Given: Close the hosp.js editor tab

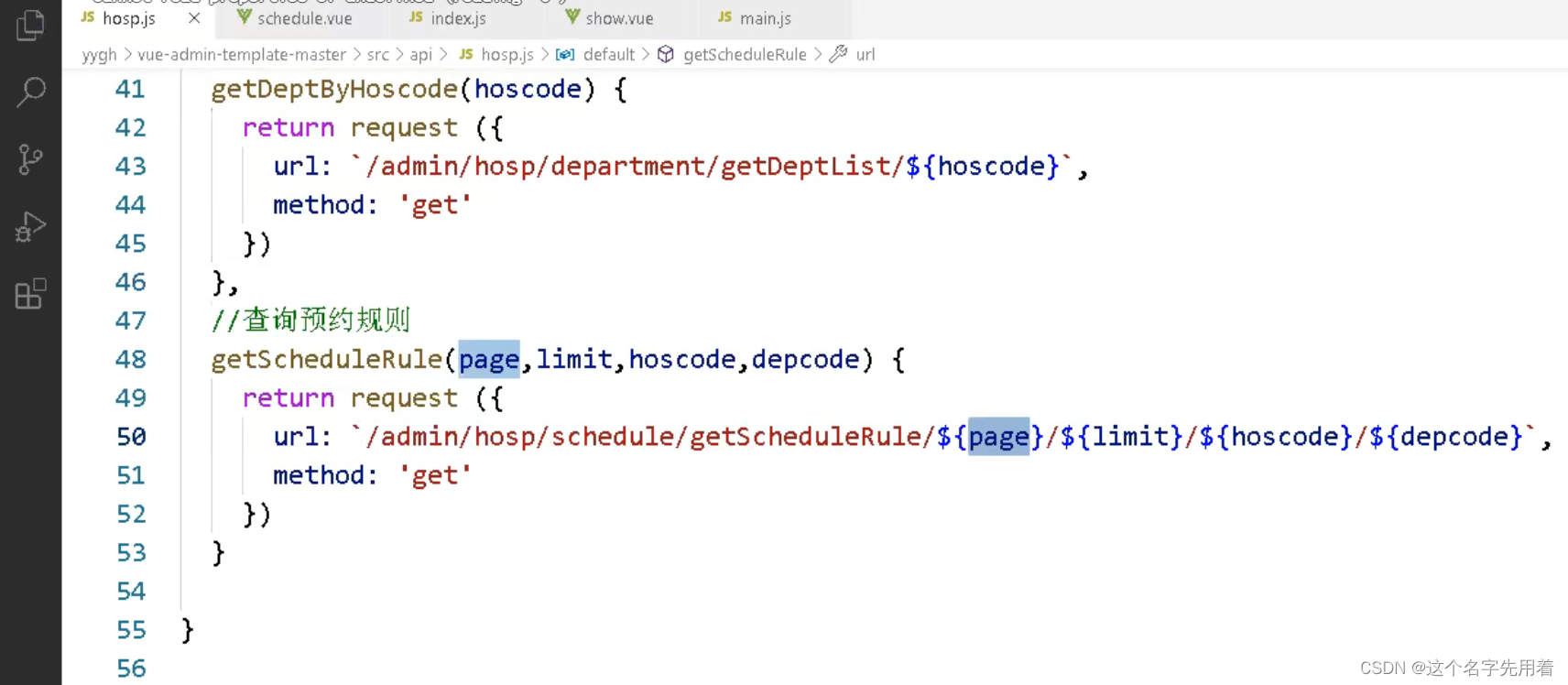Looking at the screenshot, I should pos(194,18).
